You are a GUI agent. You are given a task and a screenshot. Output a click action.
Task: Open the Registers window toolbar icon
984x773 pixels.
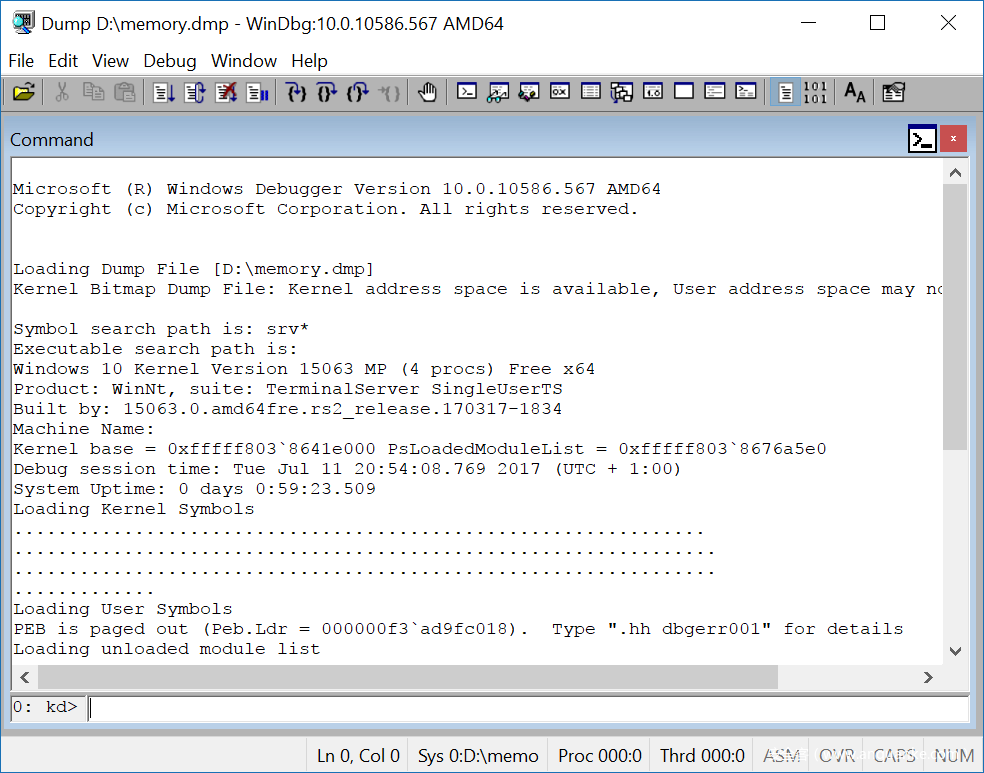(560, 92)
